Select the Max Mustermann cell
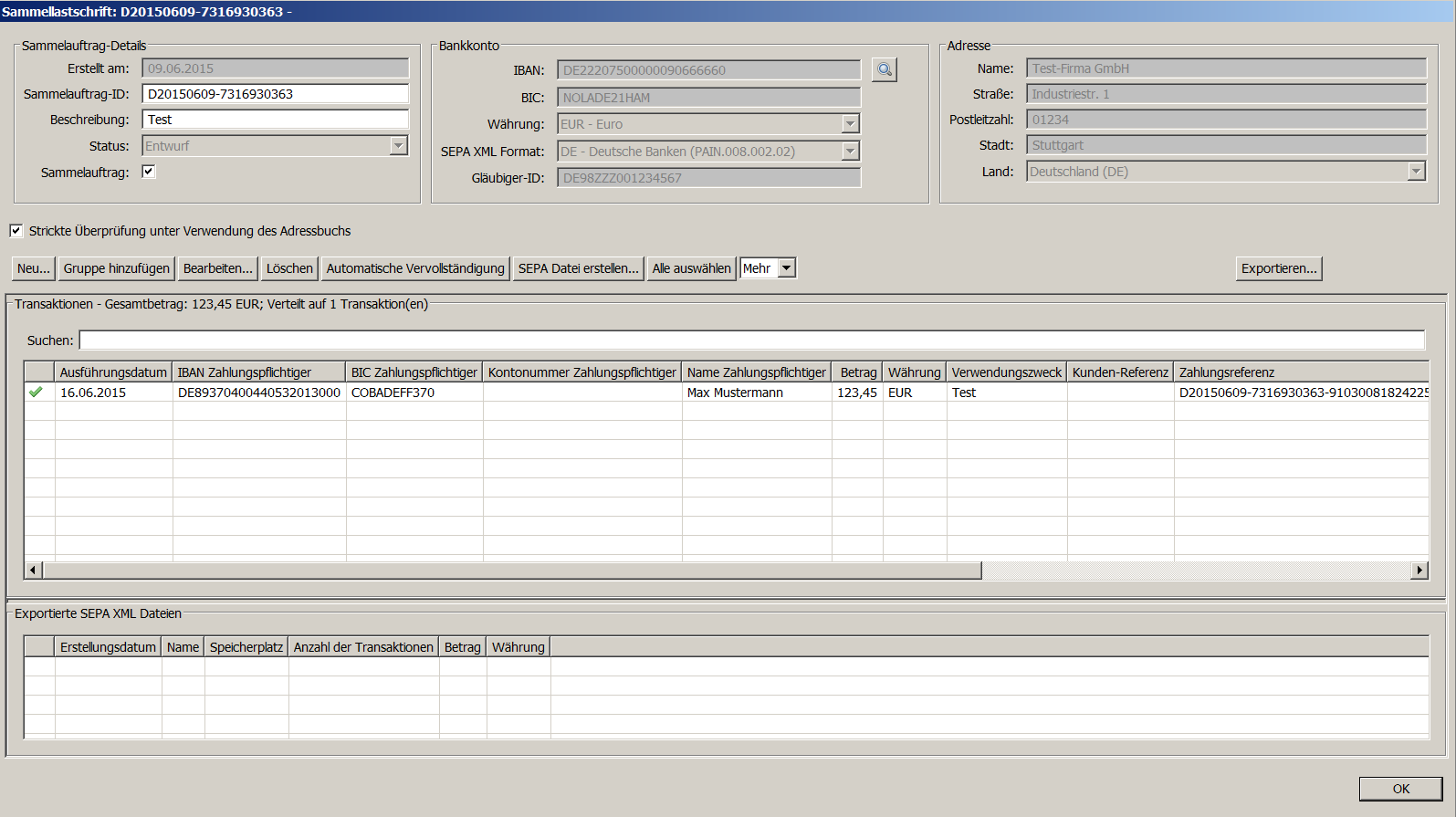1456x817 pixels. (757, 393)
